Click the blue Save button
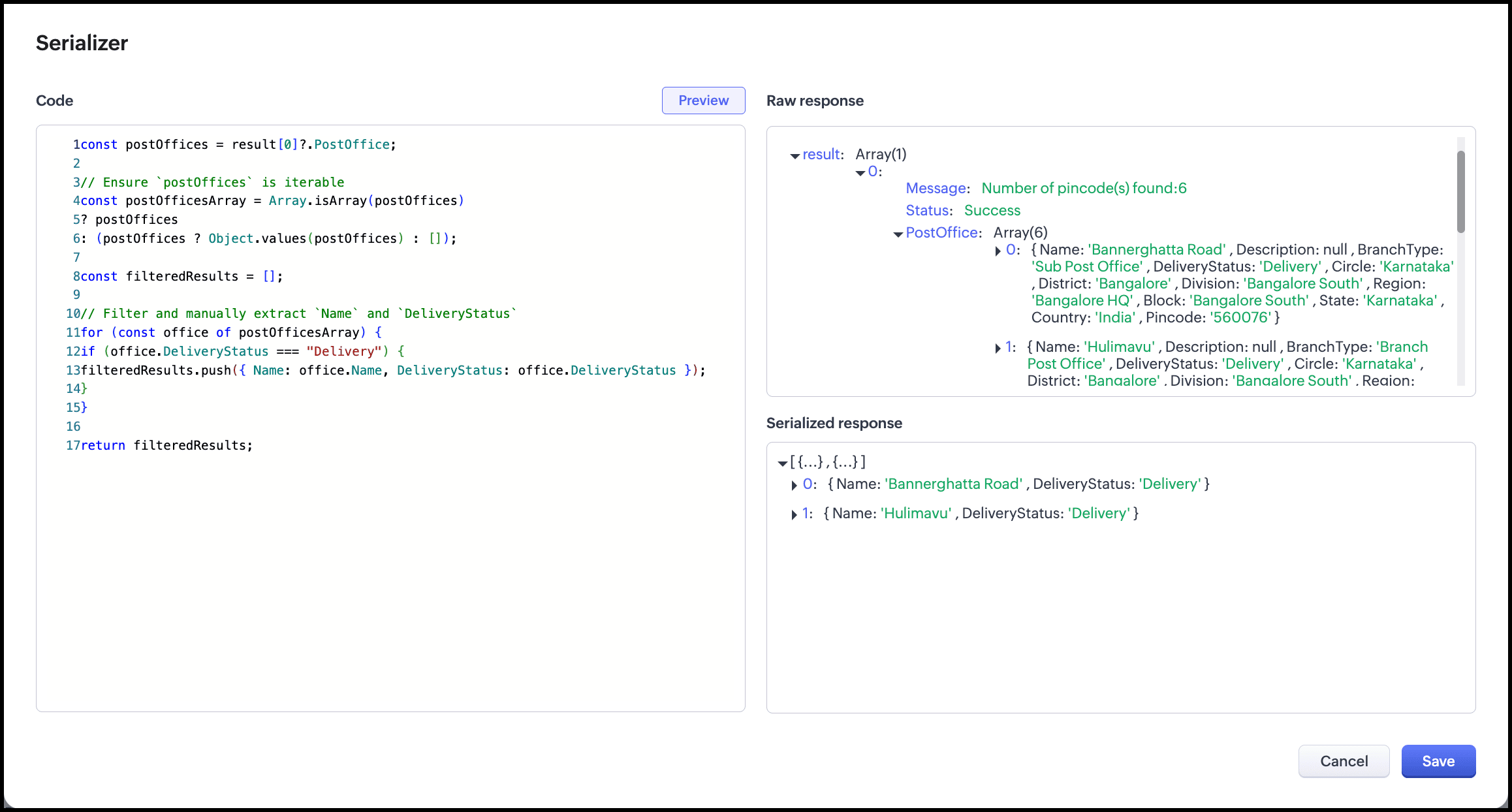The width and height of the screenshot is (1512, 812). [x=1438, y=761]
